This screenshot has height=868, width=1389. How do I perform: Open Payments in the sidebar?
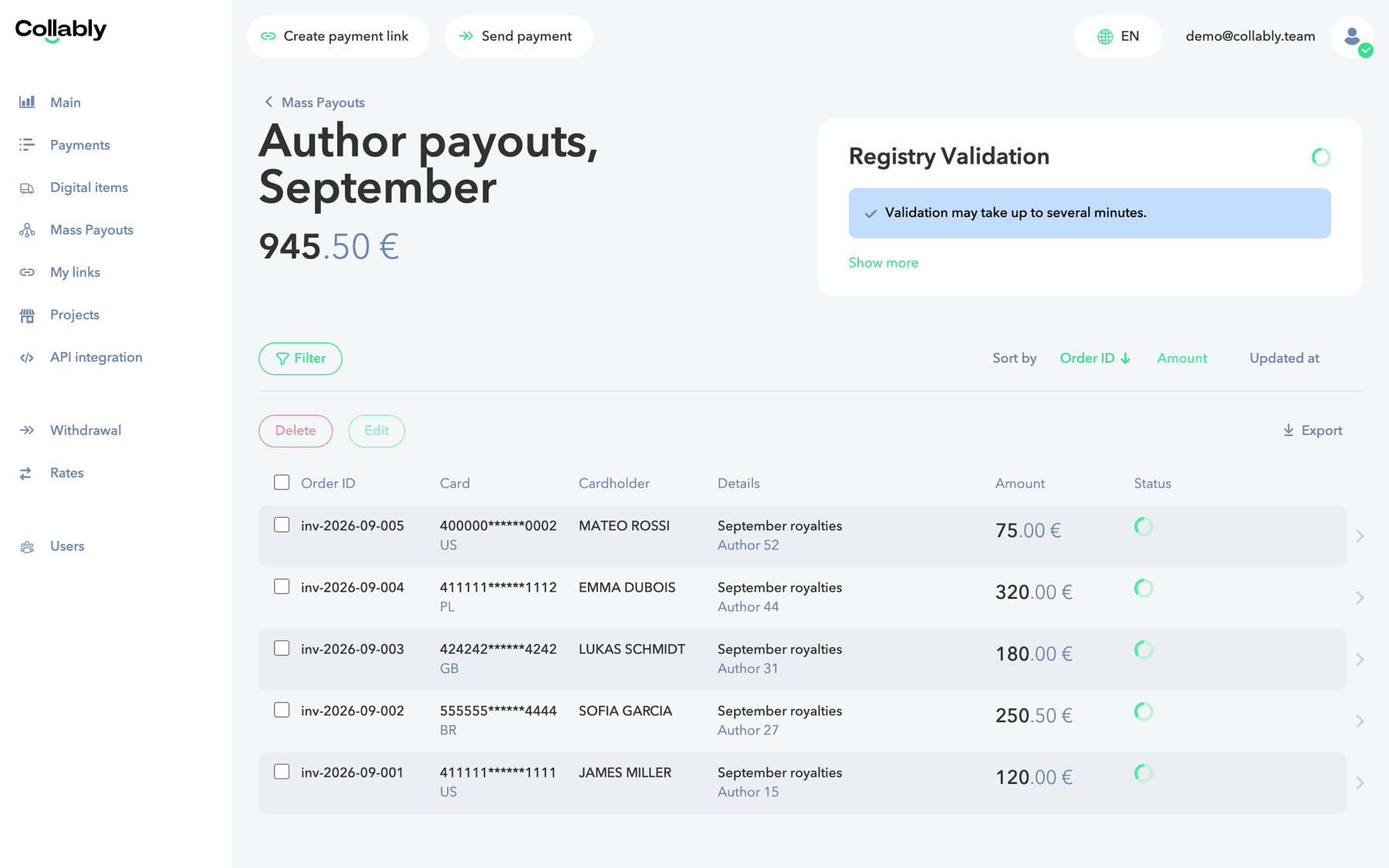80,145
